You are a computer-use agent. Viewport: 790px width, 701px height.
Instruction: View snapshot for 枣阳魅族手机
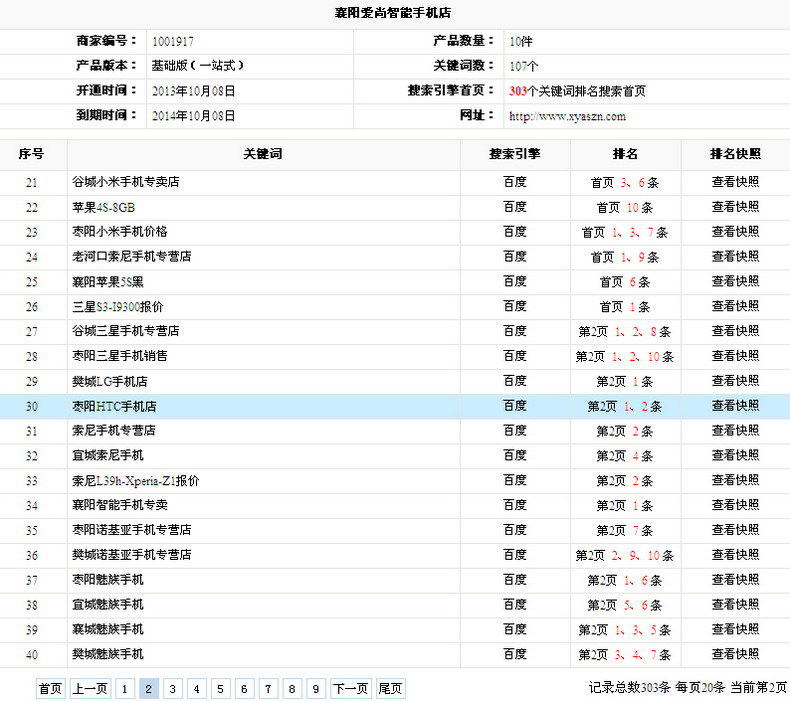(x=735, y=580)
